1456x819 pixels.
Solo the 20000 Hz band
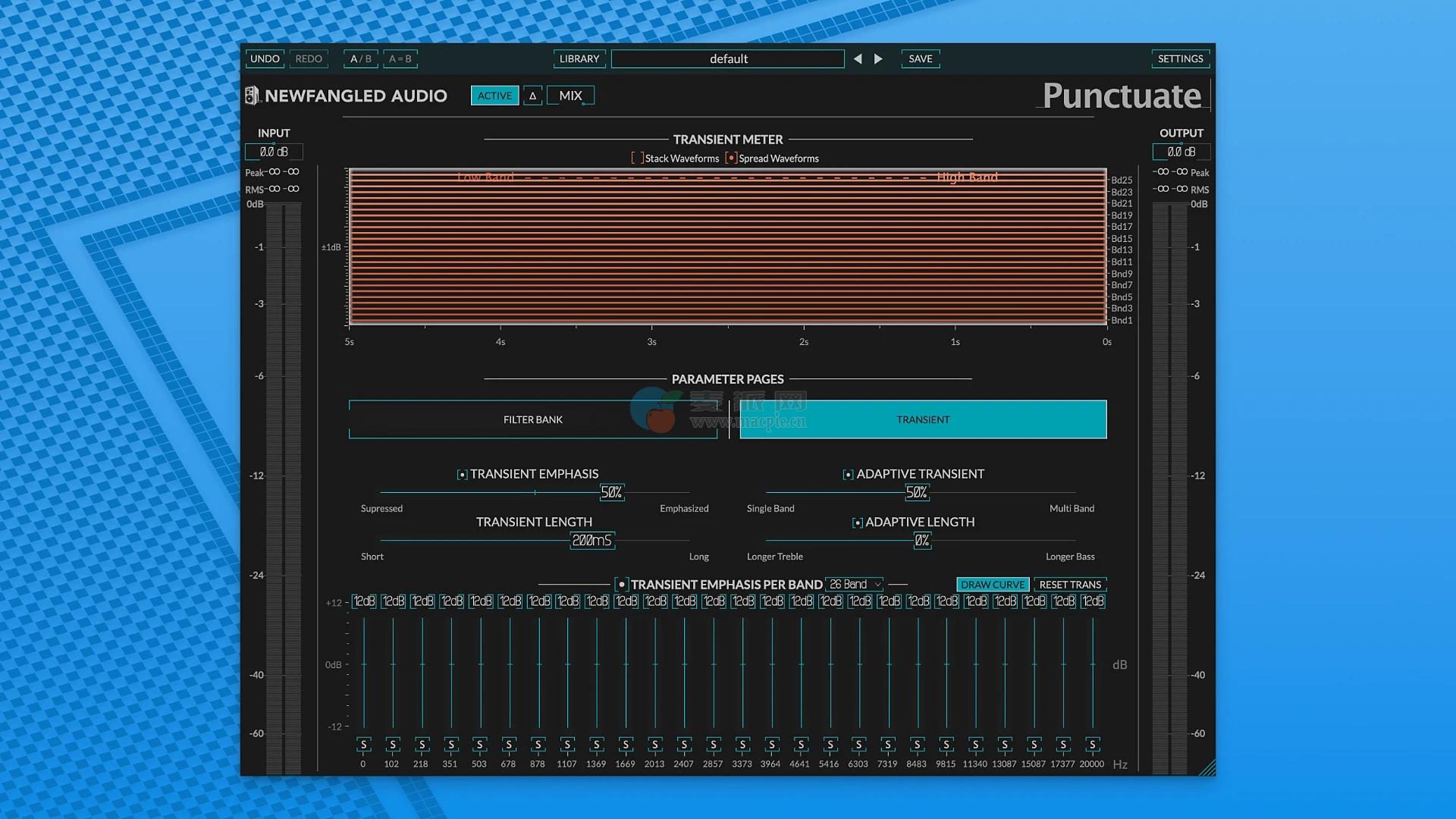pyautogui.click(x=1092, y=745)
